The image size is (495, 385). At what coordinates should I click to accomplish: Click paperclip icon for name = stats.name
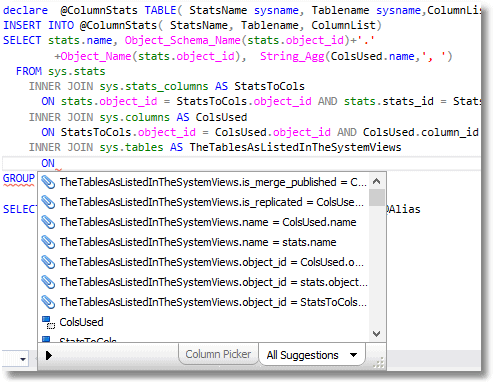click(x=48, y=242)
